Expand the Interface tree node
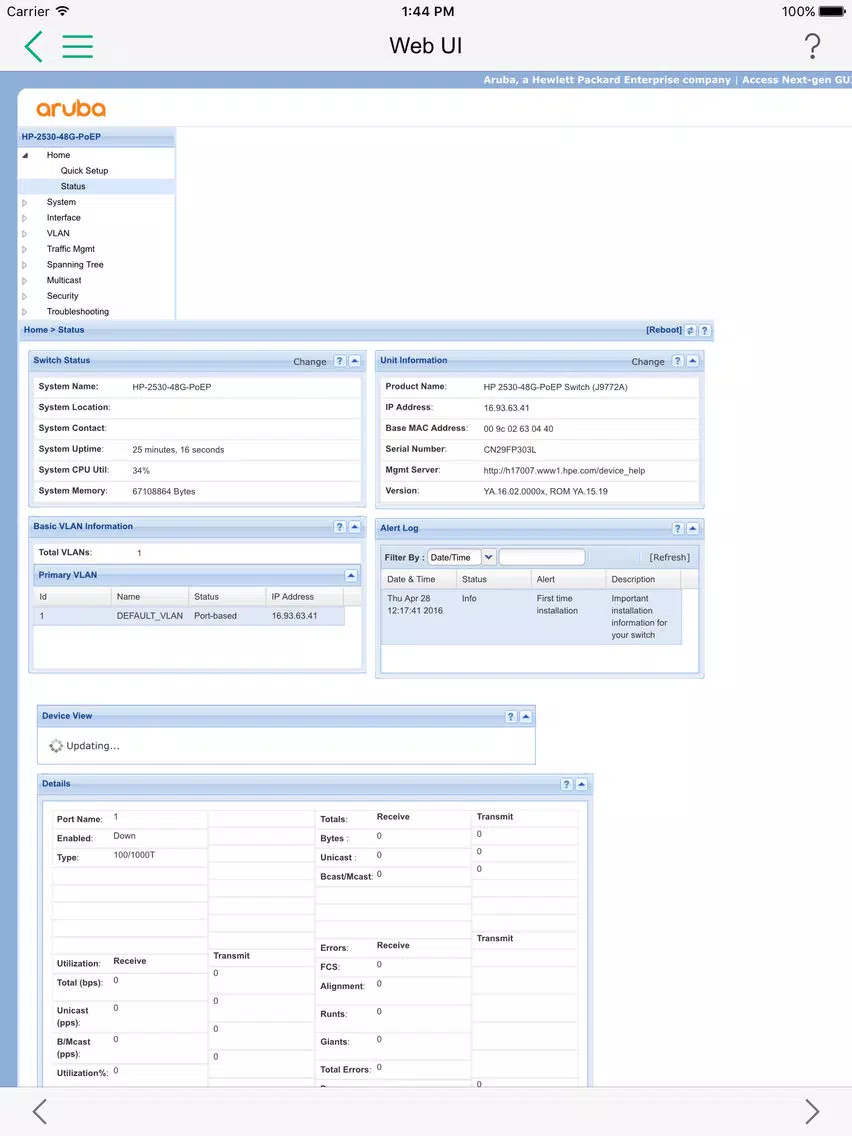This screenshot has width=852, height=1136. tap(25, 218)
